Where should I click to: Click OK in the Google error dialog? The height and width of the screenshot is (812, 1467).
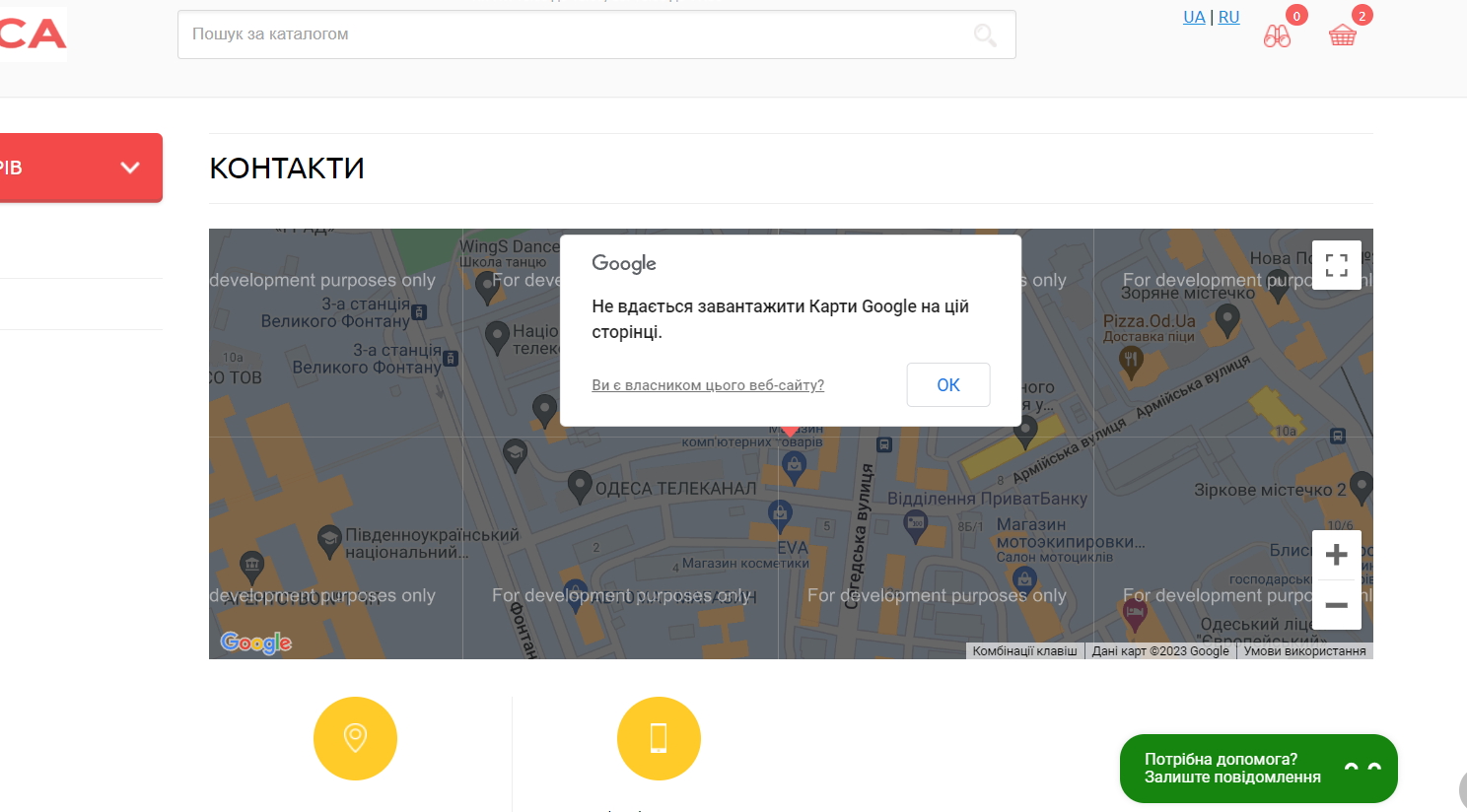[948, 384]
